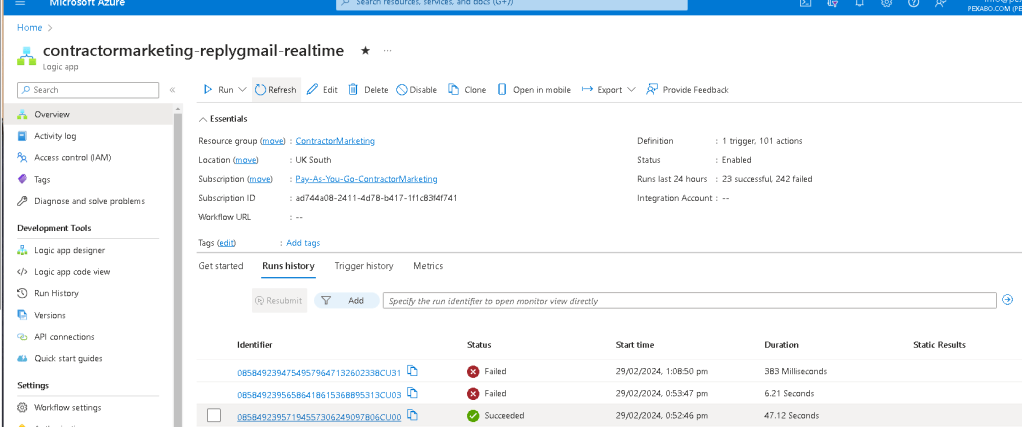1022x427 pixels.
Task: Click move link next to Subscription
Action: [x=260, y=179]
